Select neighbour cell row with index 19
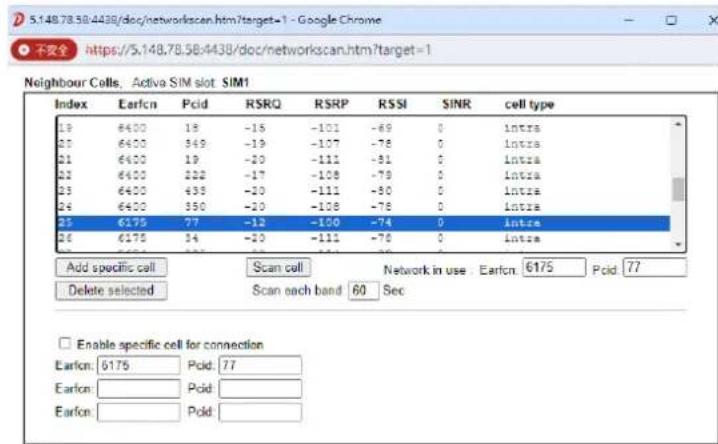The image size is (718, 444). coord(364,128)
